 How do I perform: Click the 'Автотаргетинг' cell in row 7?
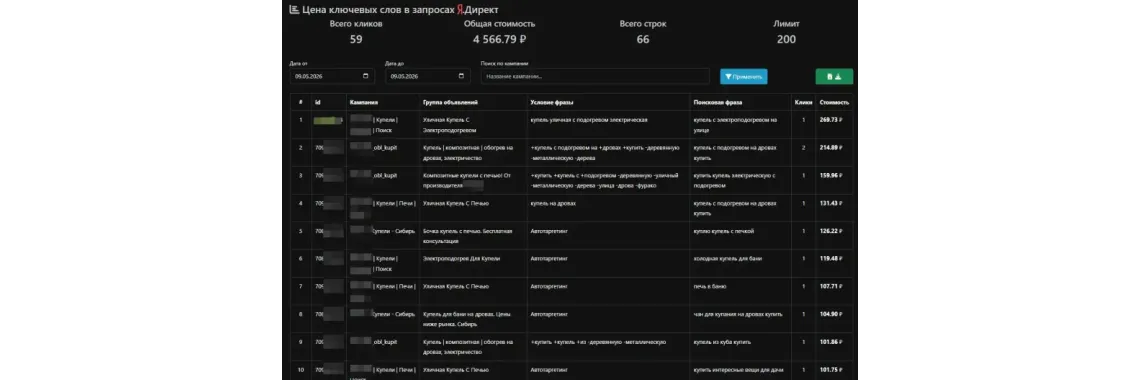point(549,286)
